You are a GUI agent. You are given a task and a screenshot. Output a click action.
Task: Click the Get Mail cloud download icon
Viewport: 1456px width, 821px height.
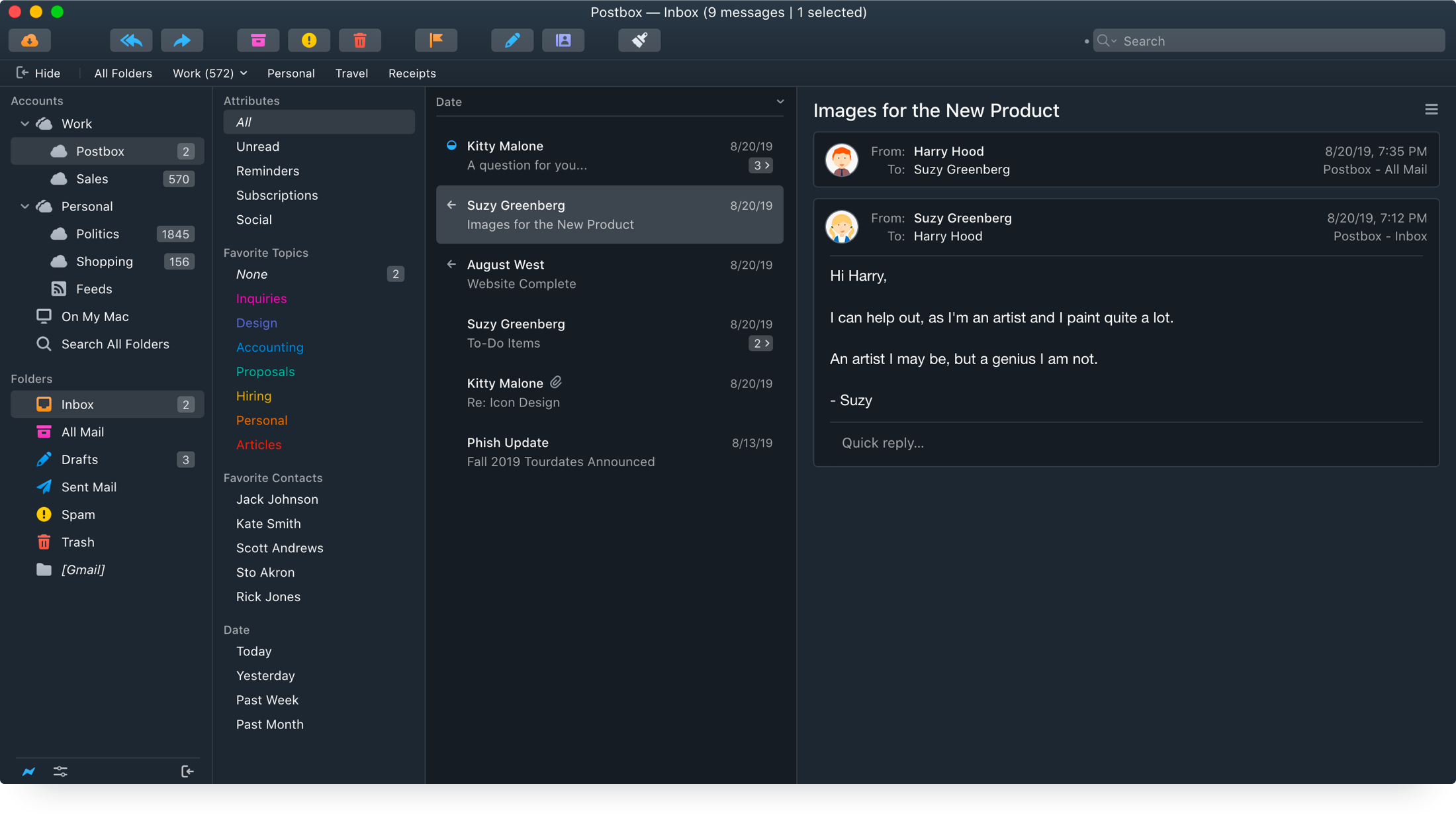tap(30, 40)
